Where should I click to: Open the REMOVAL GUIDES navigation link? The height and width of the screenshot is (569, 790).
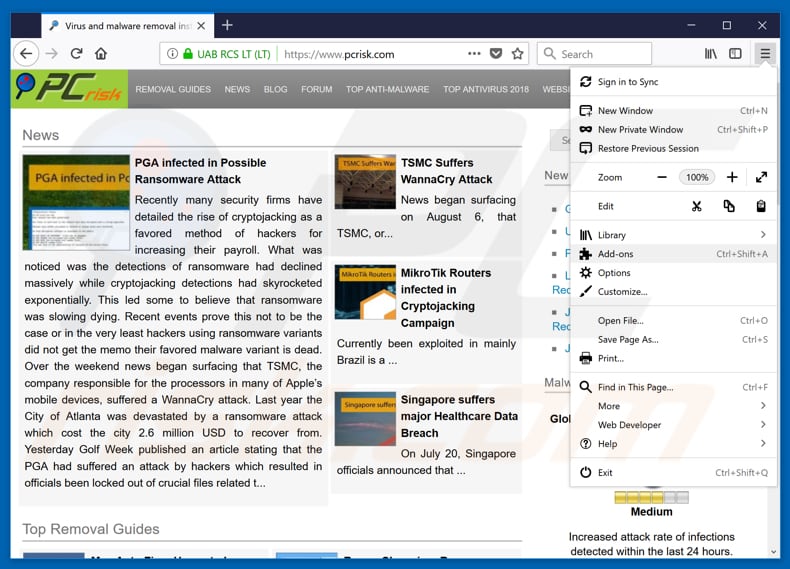click(173, 89)
